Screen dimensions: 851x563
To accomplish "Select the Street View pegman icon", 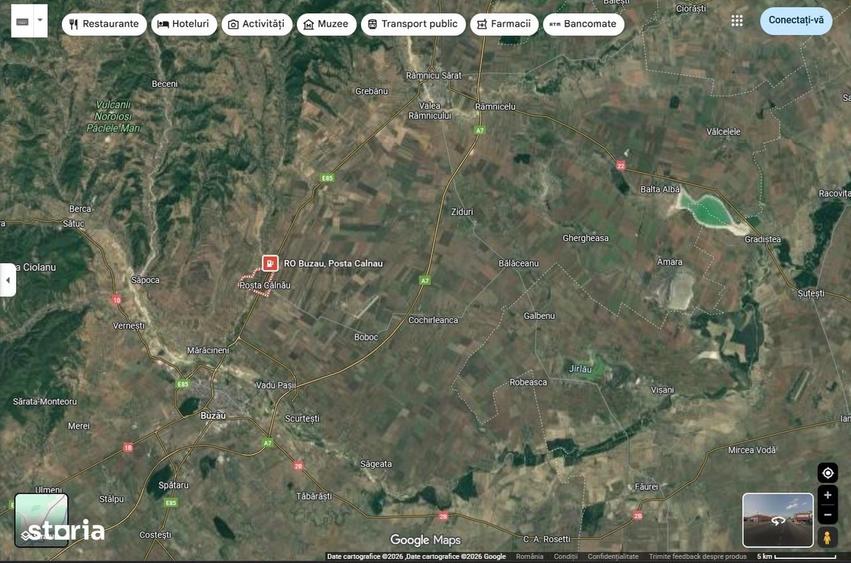I will pyautogui.click(x=827, y=537).
